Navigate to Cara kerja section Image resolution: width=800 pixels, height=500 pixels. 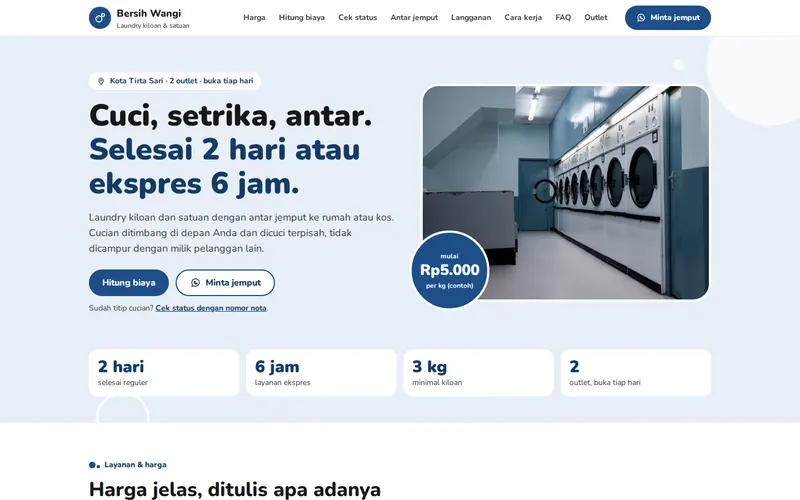point(523,17)
